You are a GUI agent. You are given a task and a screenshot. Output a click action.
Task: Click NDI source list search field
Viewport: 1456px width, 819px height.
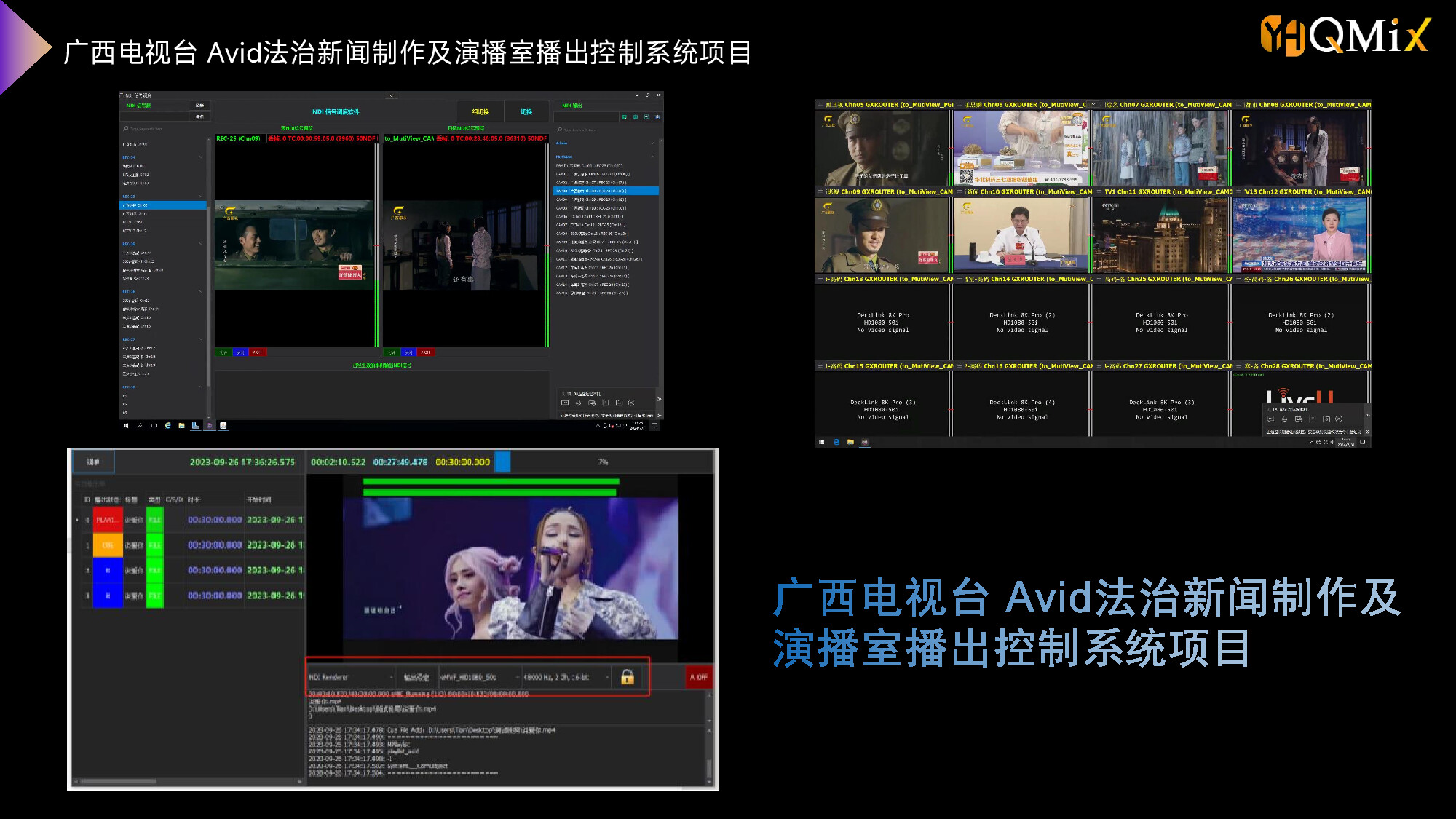click(164, 129)
